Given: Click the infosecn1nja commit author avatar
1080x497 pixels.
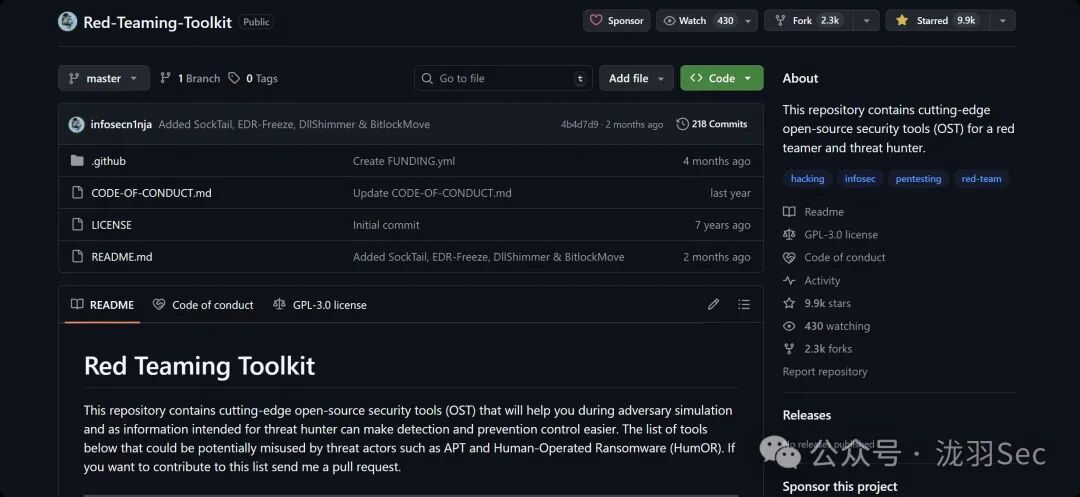Looking at the screenshot, I should tap(76, 125).
